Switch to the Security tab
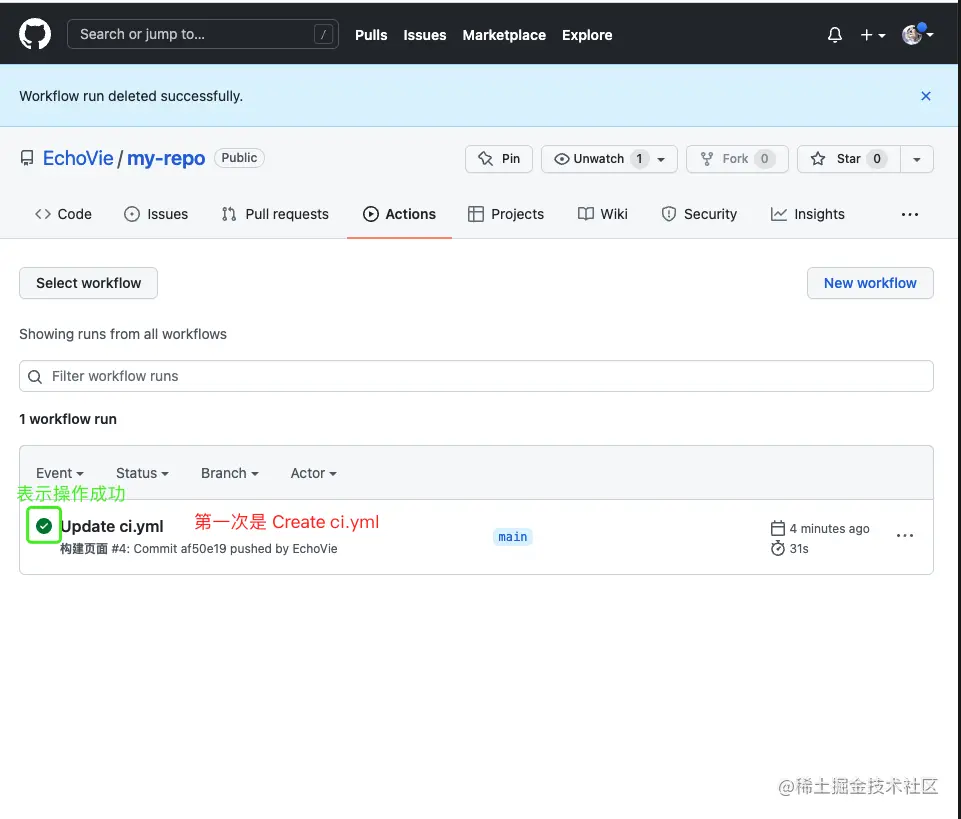Viewport: 961px width, 819px height. click(x=699, y=214)
